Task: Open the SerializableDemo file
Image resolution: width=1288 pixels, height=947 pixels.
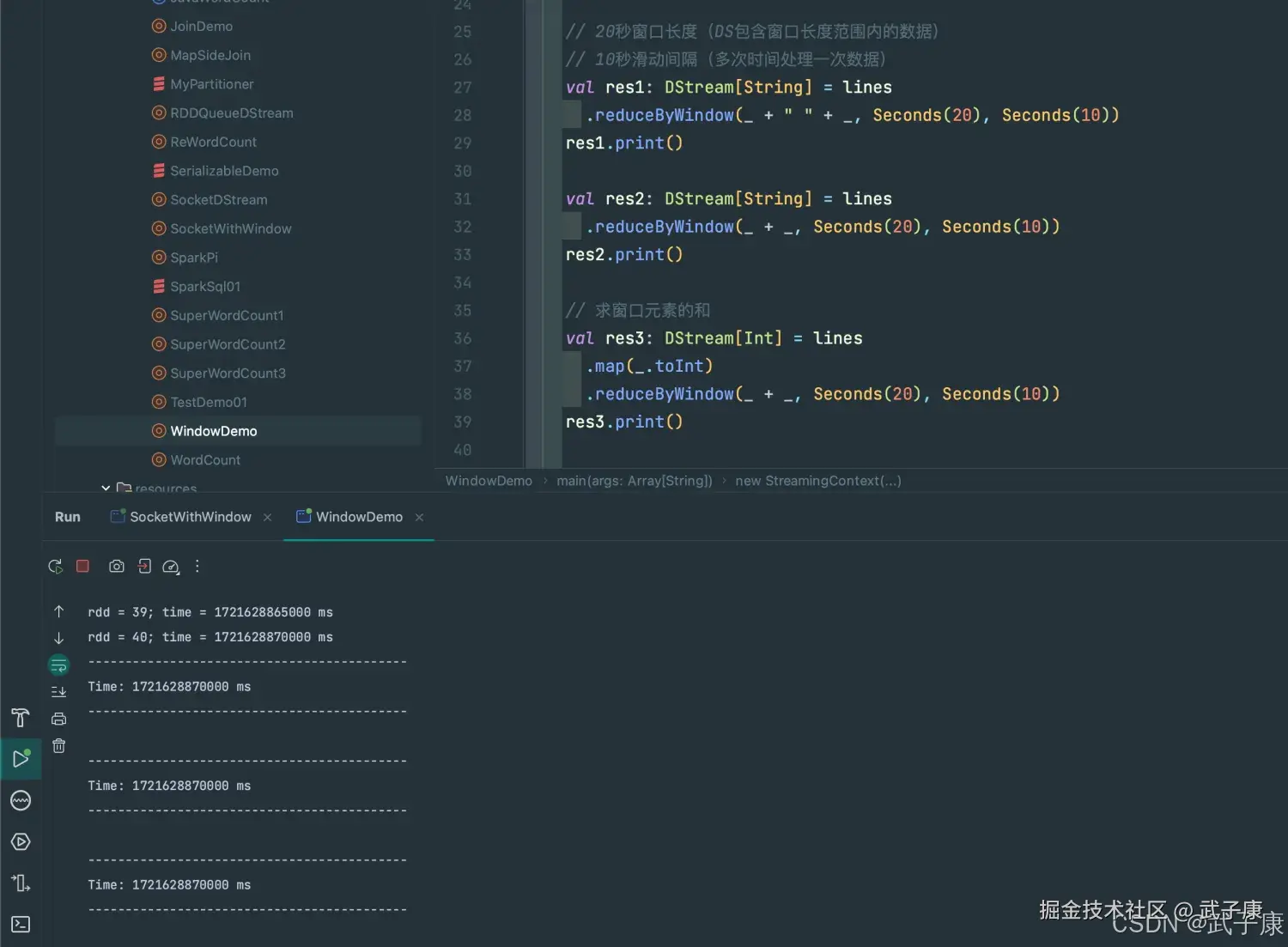Action: pyautogui.click(x=216, y=171)
